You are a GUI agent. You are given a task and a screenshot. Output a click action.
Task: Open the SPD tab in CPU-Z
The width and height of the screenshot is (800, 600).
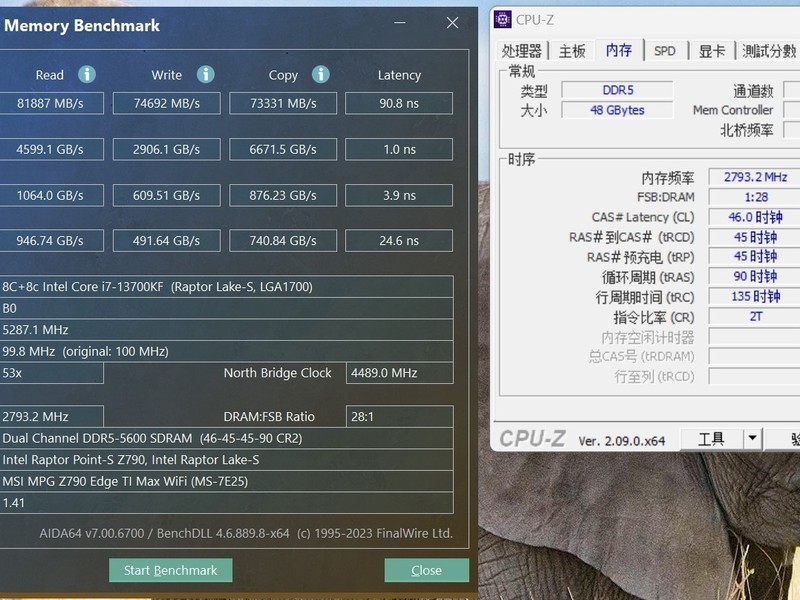coord(665,51)
